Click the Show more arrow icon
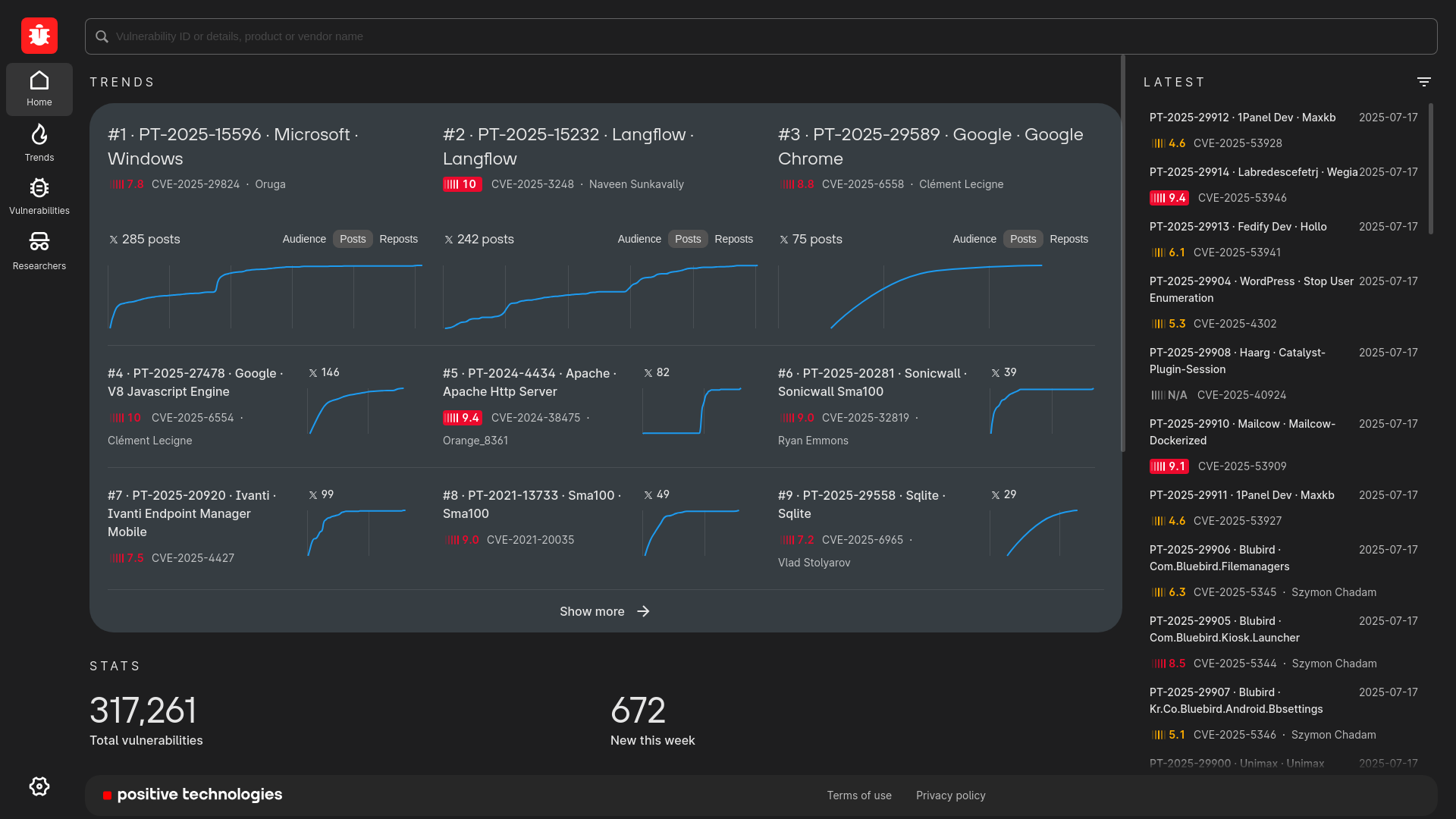This screenshot has width=1456, height=819. (x=643, y=611)
